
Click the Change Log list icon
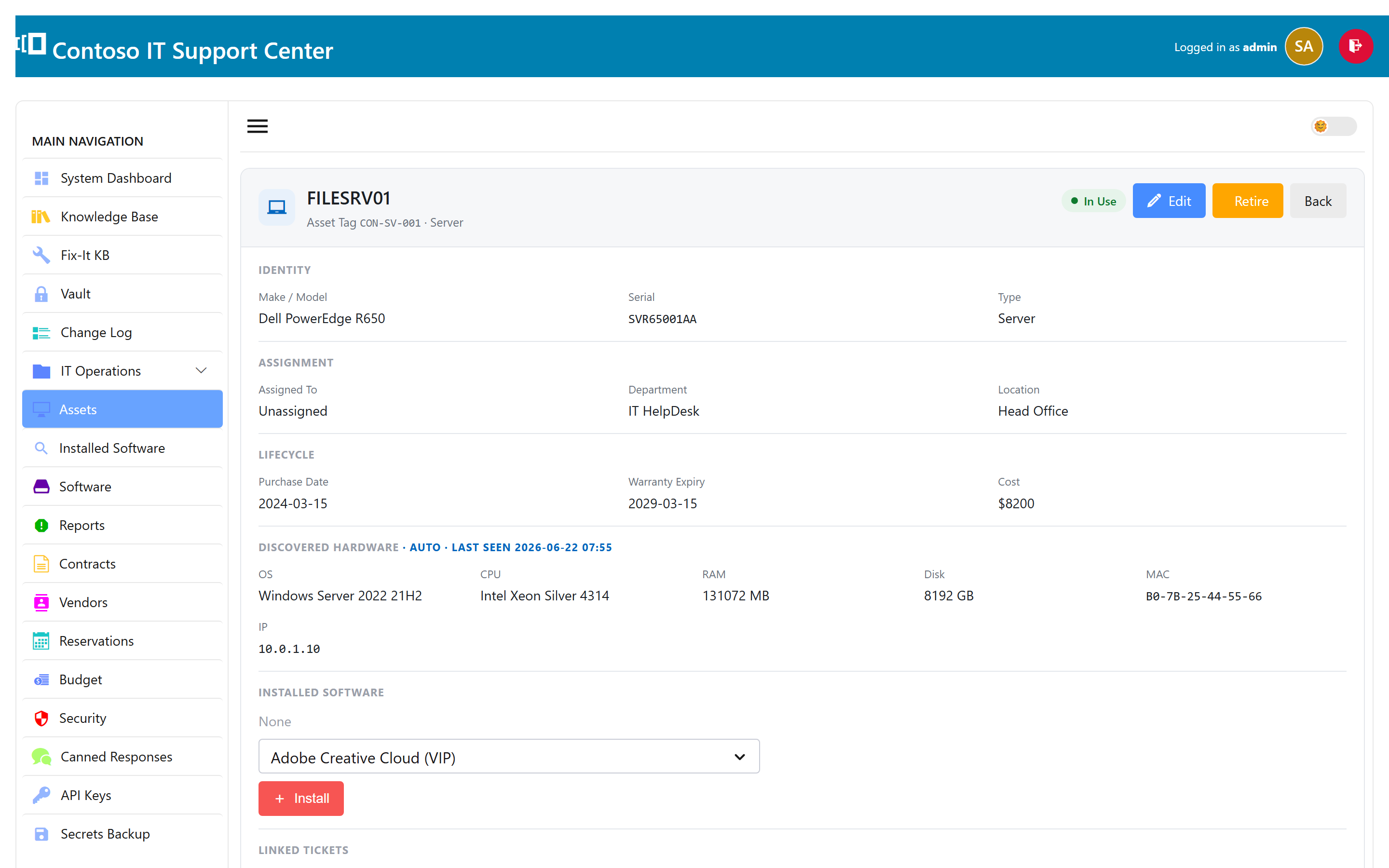coord(41,332)
